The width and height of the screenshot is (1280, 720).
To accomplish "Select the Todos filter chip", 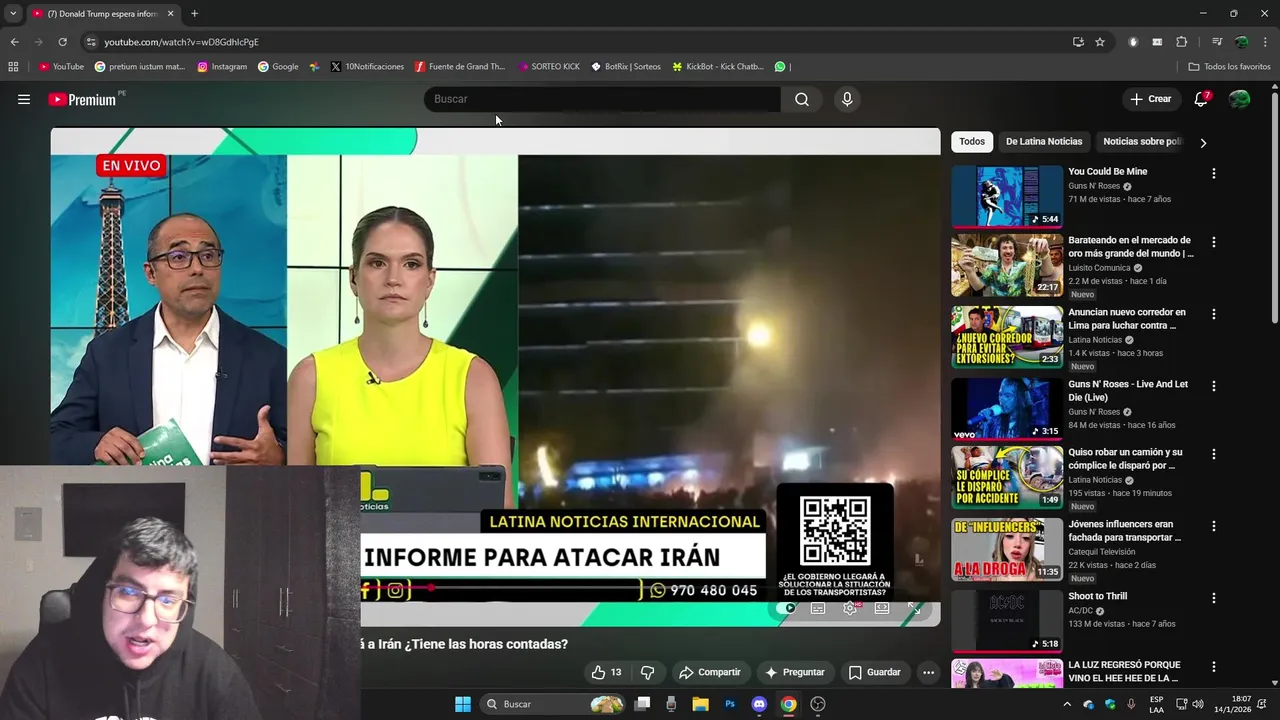I will (972, 142).
